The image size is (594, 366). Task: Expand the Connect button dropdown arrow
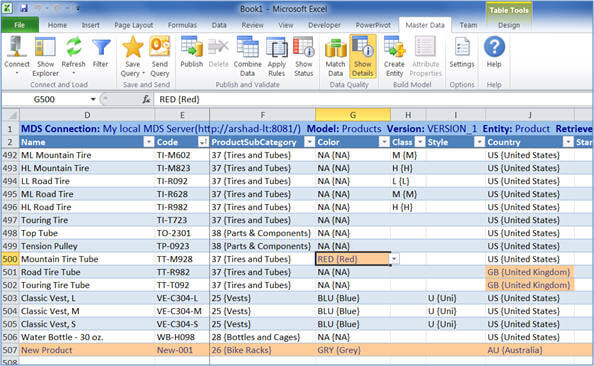pyautogui.click(x=17, y=73)
